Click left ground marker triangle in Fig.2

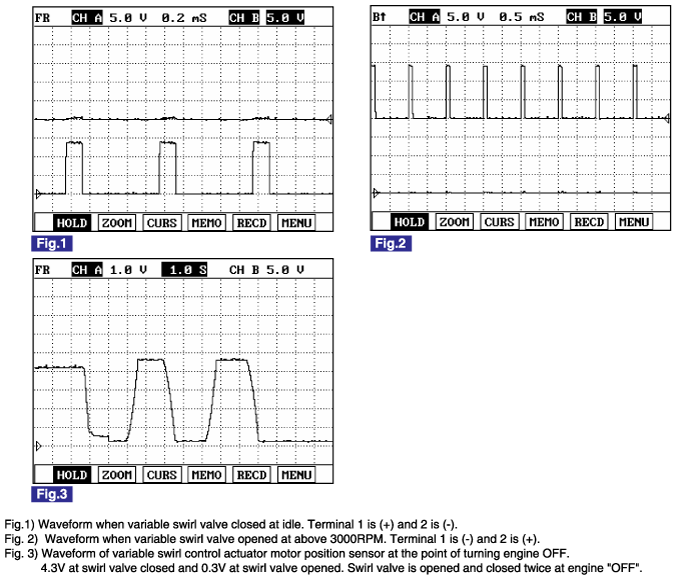pyautogui.click(x=376, y=193)
